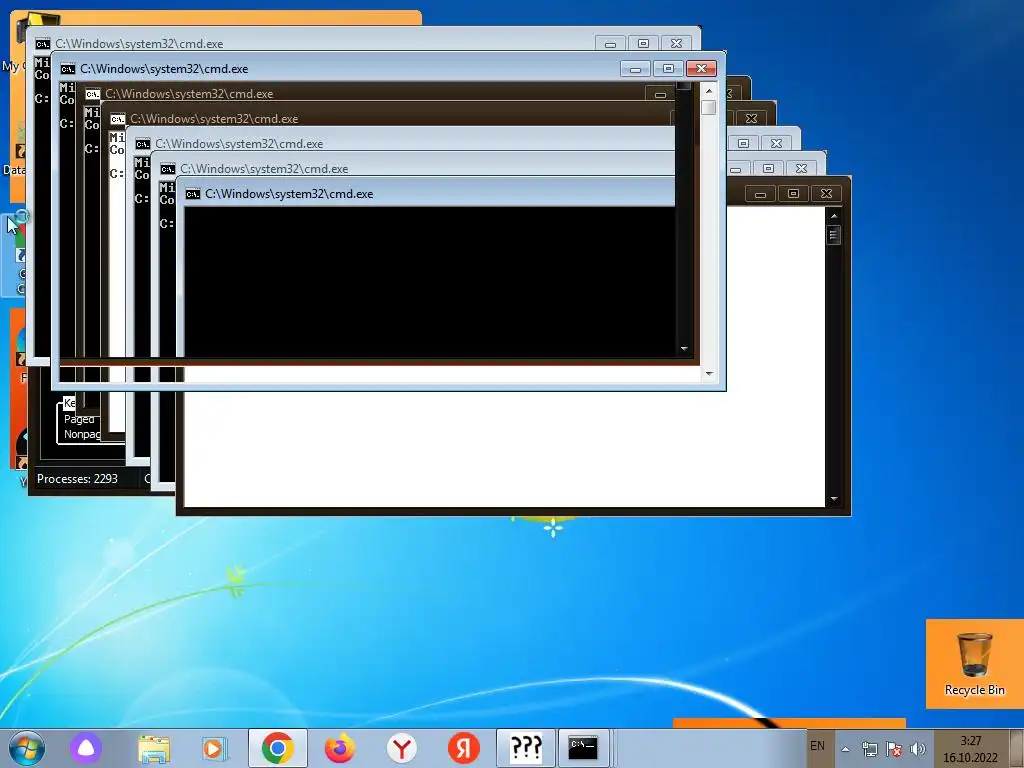Click scrollbar thumb in the active cmd window
The width and height of the screenshot is (1024, 768).
[x=709, y=108]
